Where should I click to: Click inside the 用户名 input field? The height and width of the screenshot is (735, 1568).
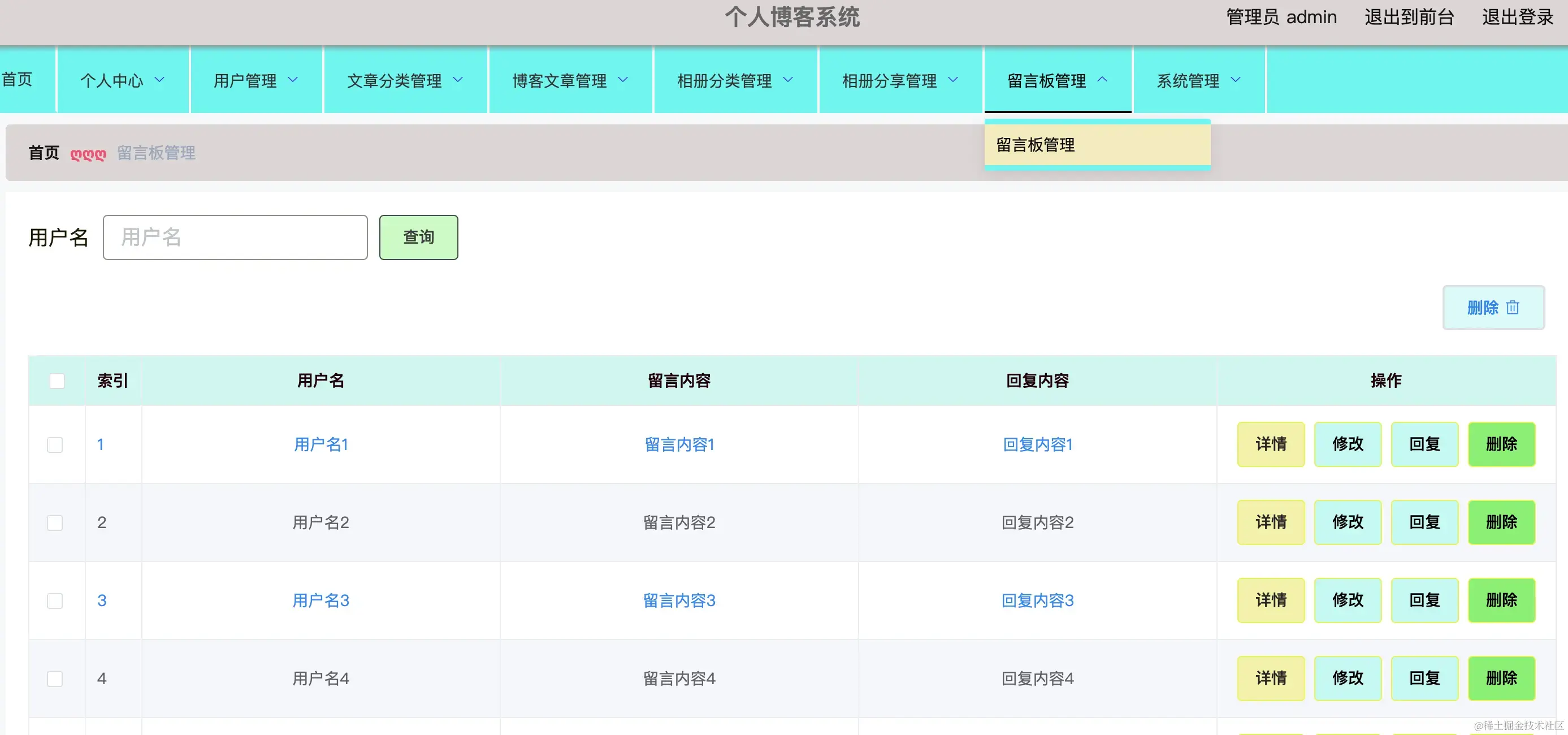235,237
